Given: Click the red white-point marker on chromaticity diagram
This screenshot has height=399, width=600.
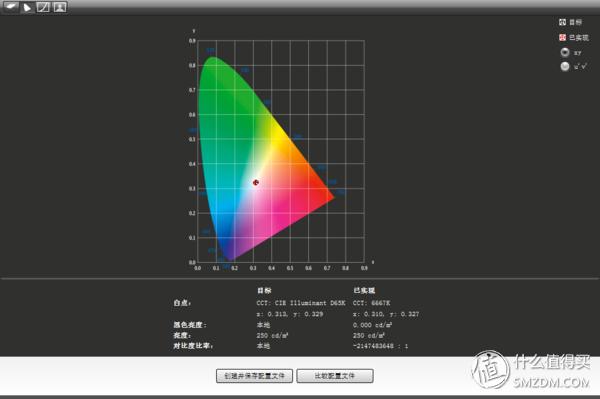Looking at the screenshot, I should (256, 182).
